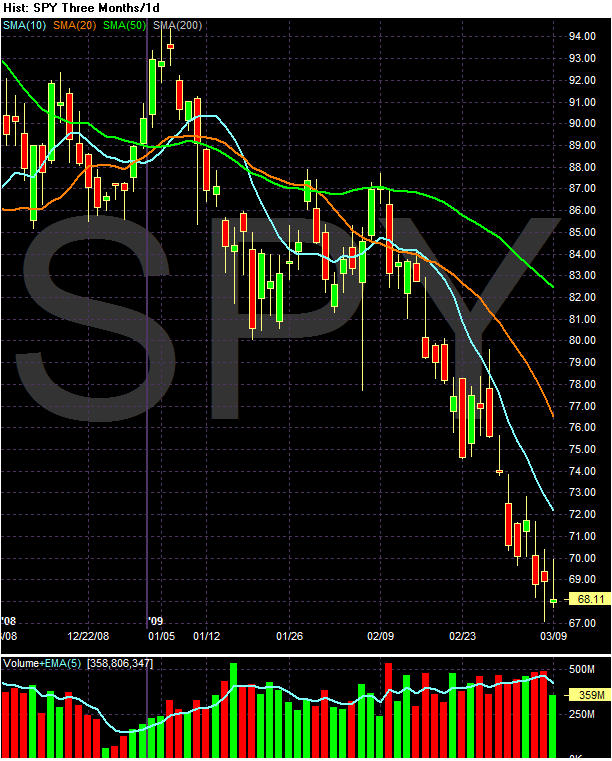
Task: Click the tallest red volume bar near 02/09
Action: (388, 710)
